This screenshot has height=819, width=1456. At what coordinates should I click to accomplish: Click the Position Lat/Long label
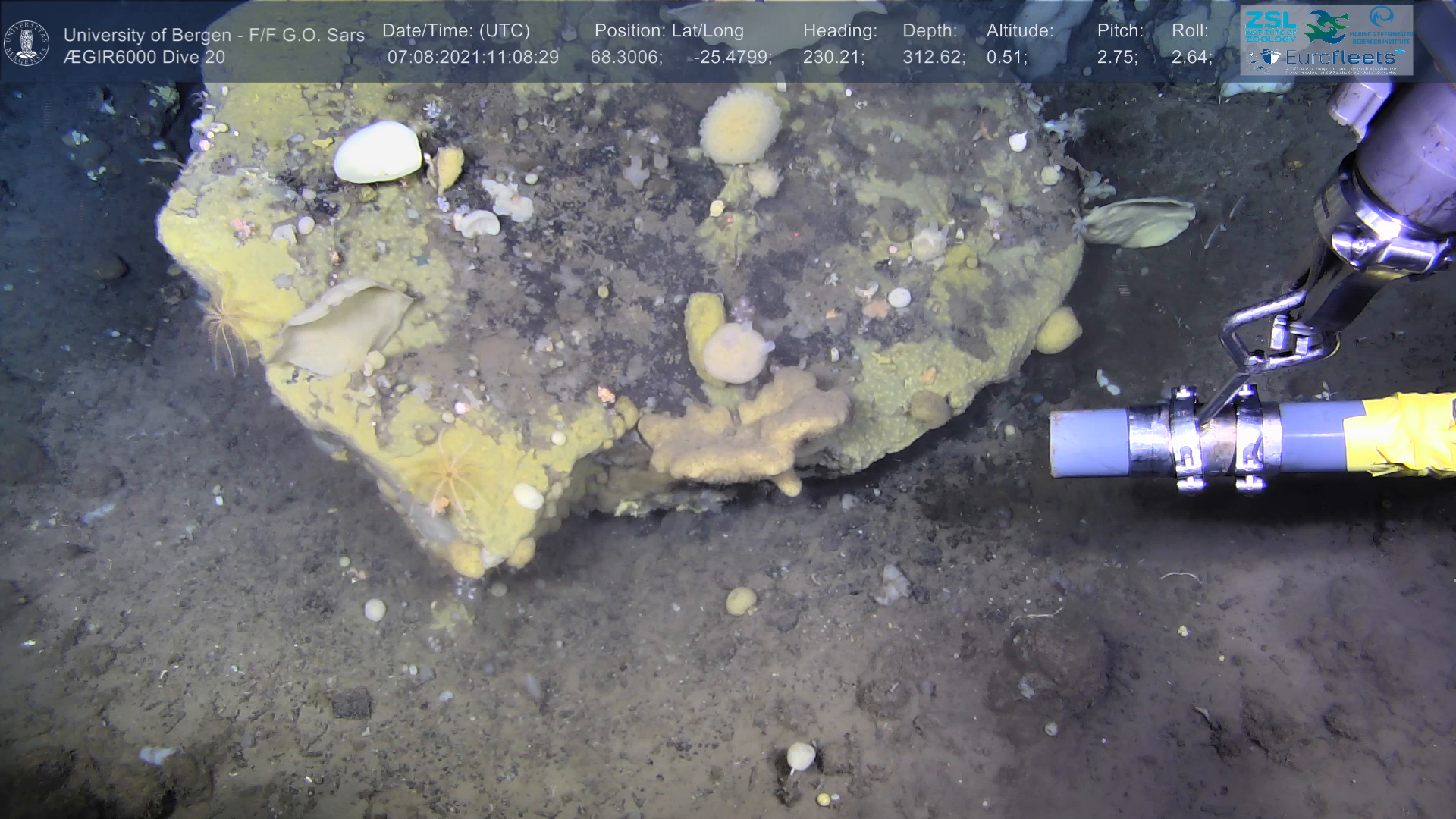669,31
